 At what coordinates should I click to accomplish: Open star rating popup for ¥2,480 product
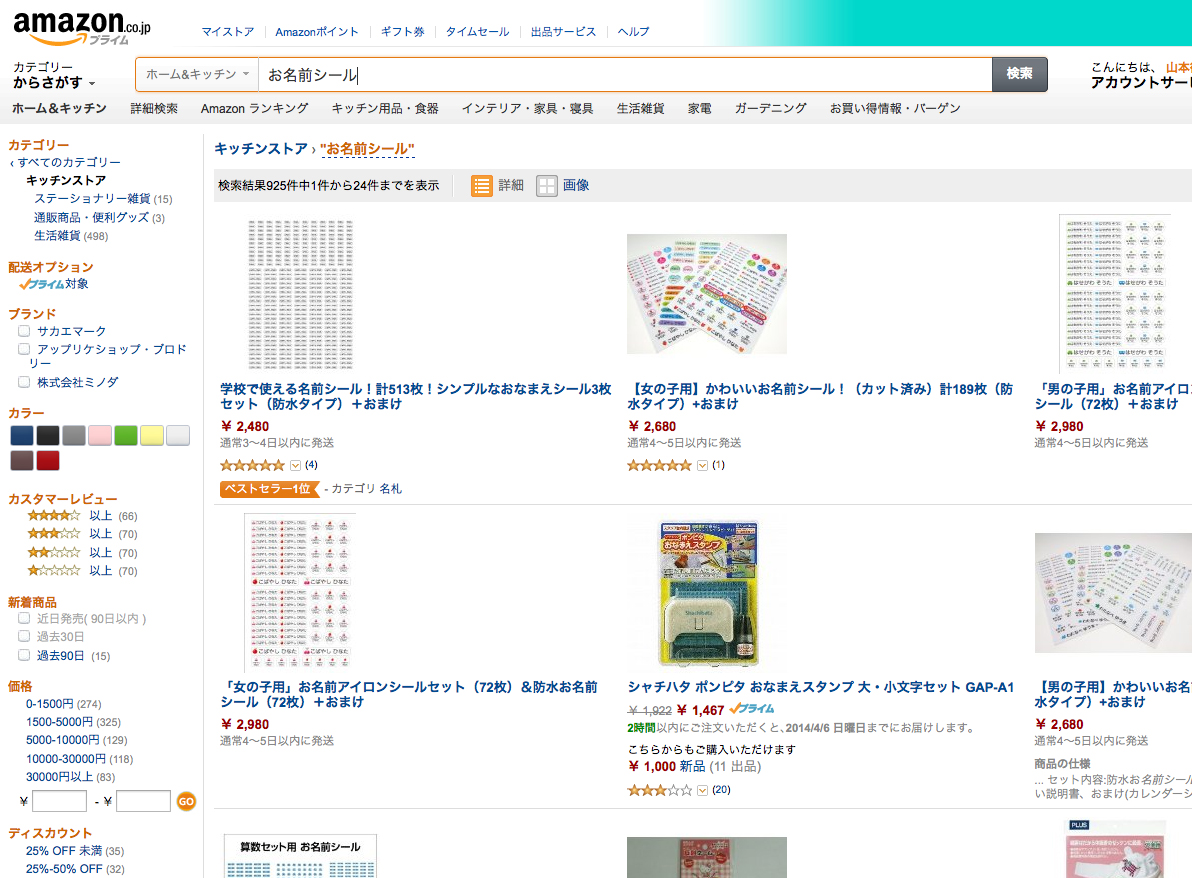point(295,465)
